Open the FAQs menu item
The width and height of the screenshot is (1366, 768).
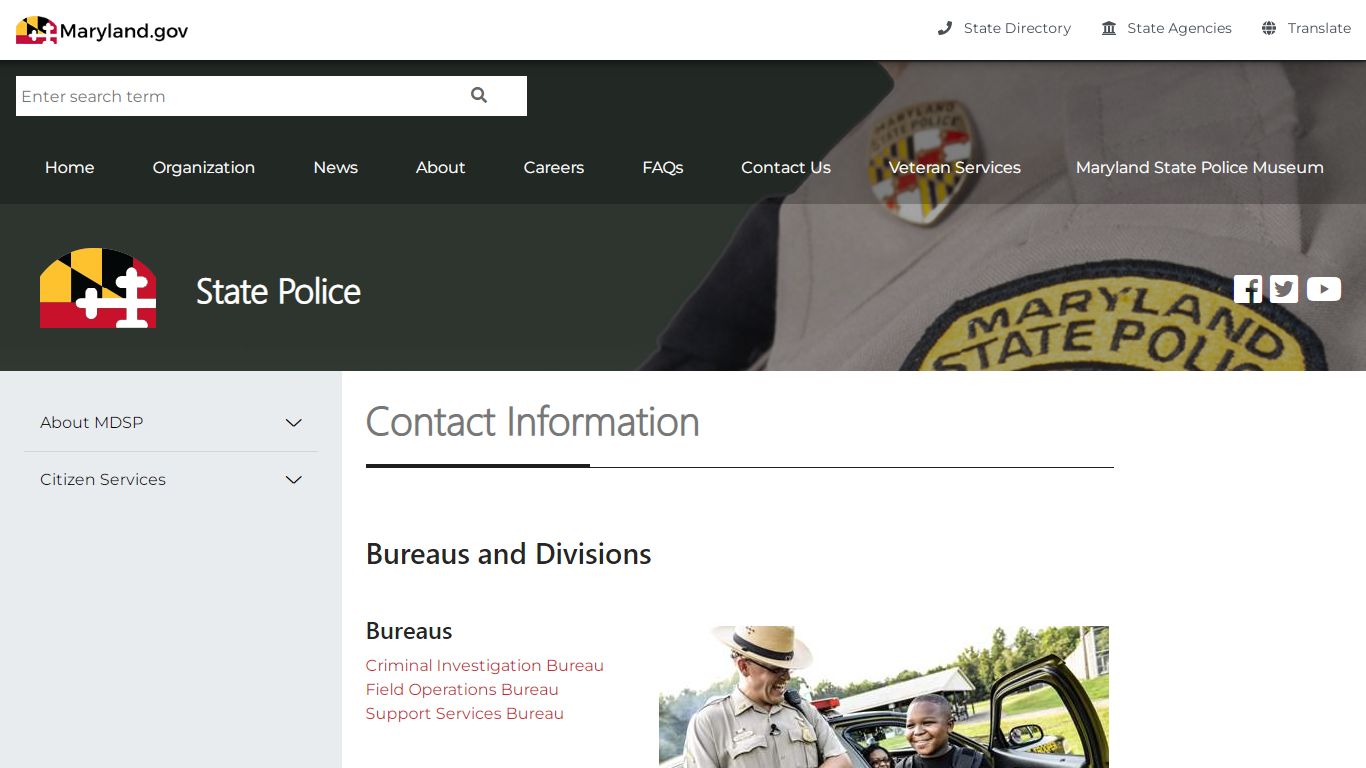click(663, 167)
